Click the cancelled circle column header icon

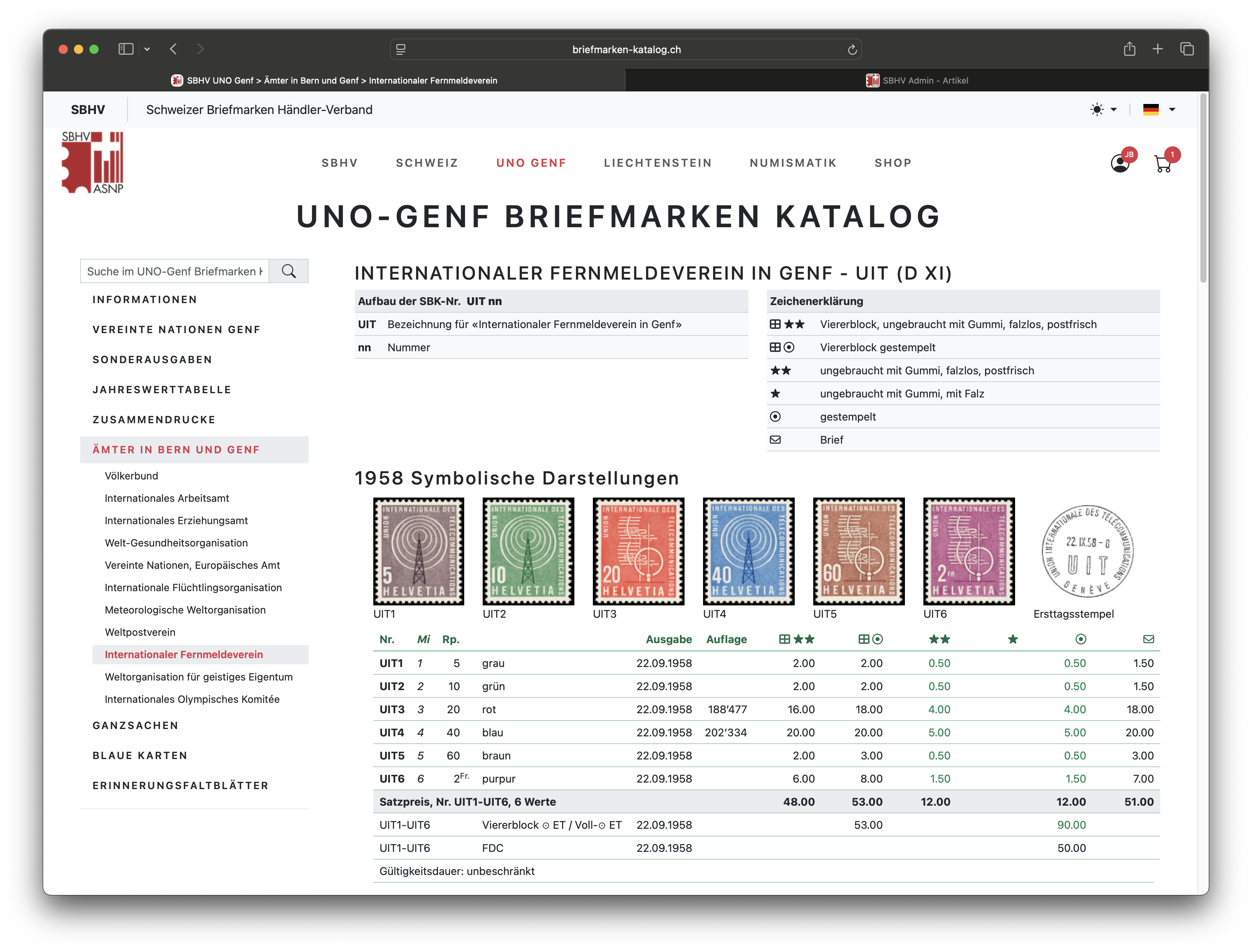1080,639
